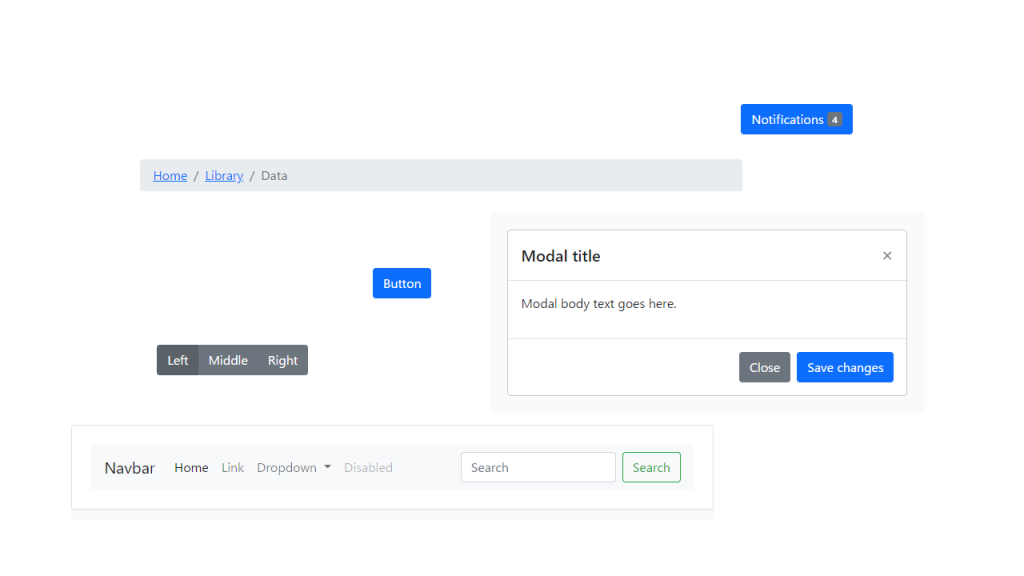Select Middle in the button group
This screenshot has height=576, width=1024.
(228, 360)
